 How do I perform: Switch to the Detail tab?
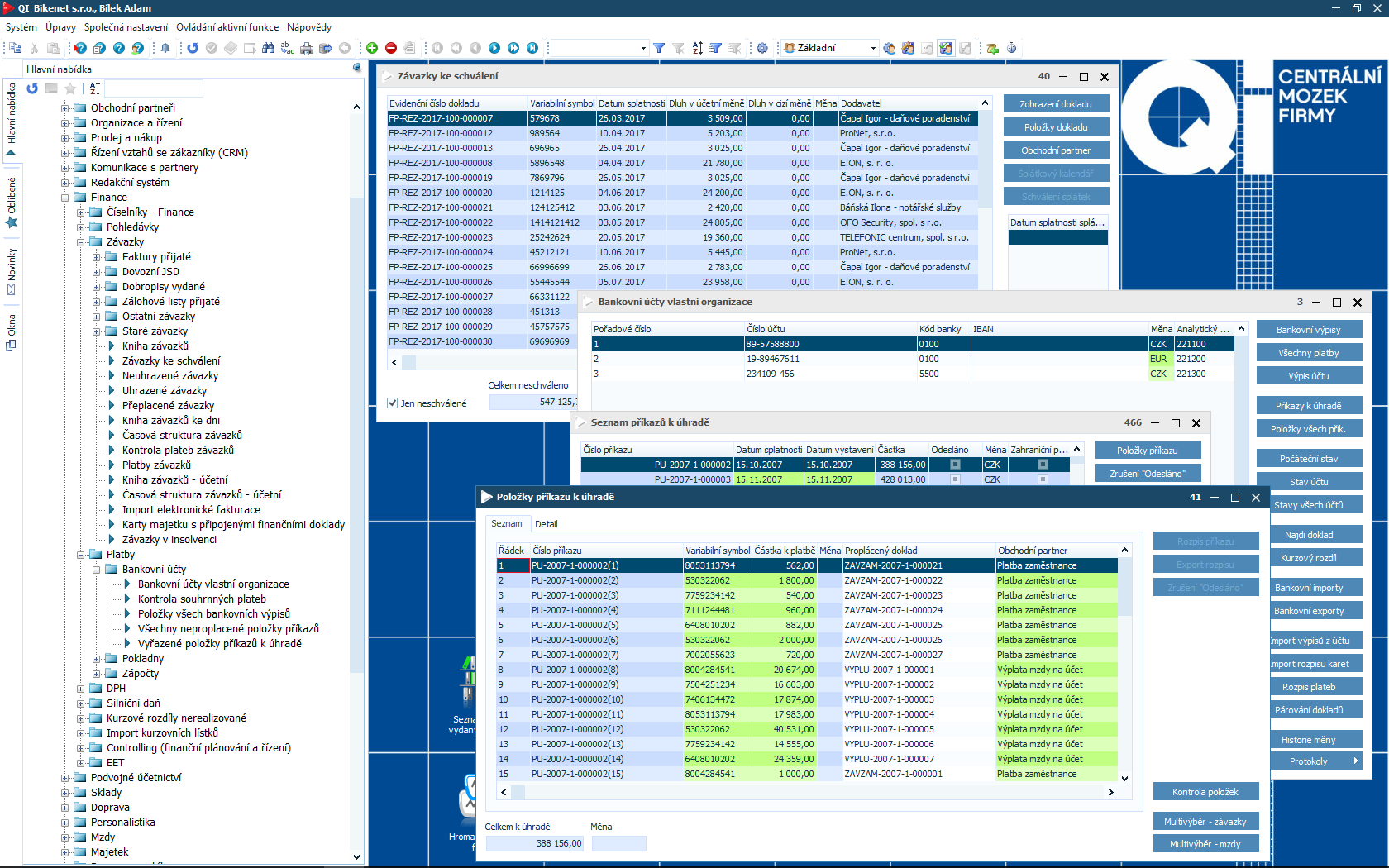[546, 524]
